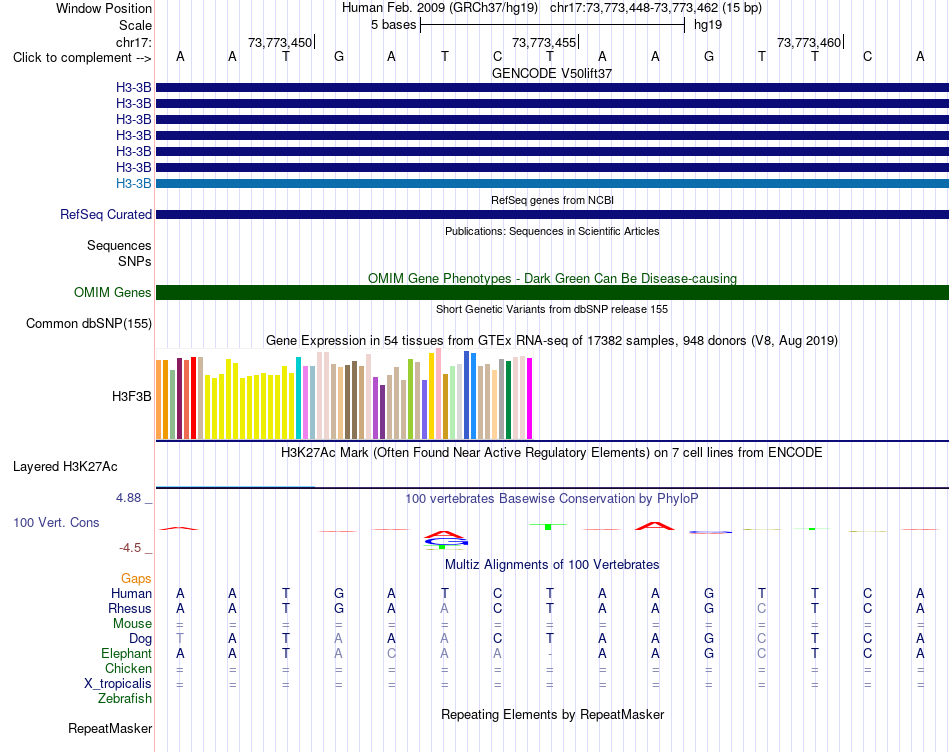Image resolution: width=950 pixels, height=752 pixels.
Task: Click 'Human Feb. 2009 (GRCh37/hg19)' assembly text
Action: (440, 8)
